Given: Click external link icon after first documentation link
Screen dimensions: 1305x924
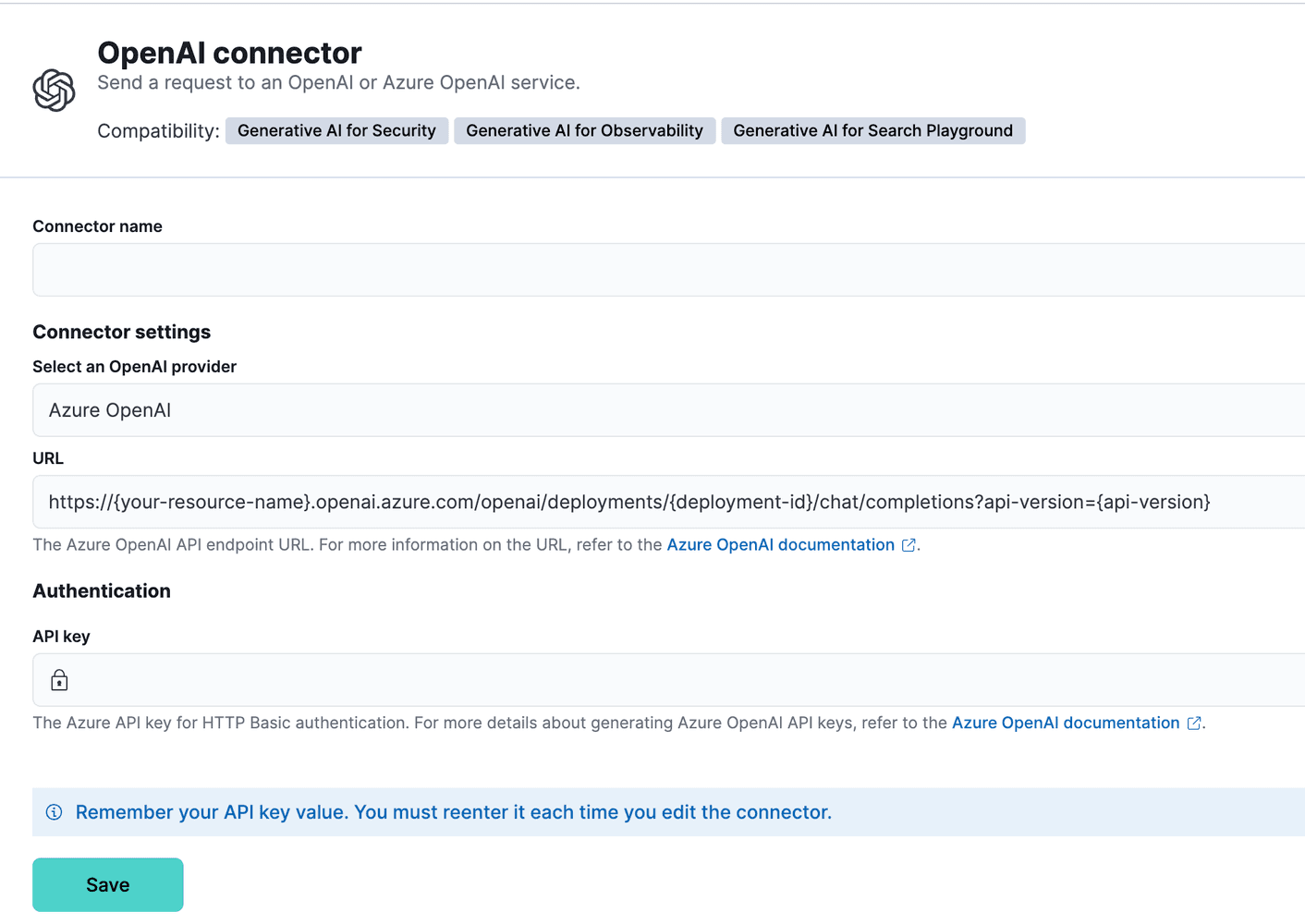Looking at the screenshot, I should coord(907,544).
